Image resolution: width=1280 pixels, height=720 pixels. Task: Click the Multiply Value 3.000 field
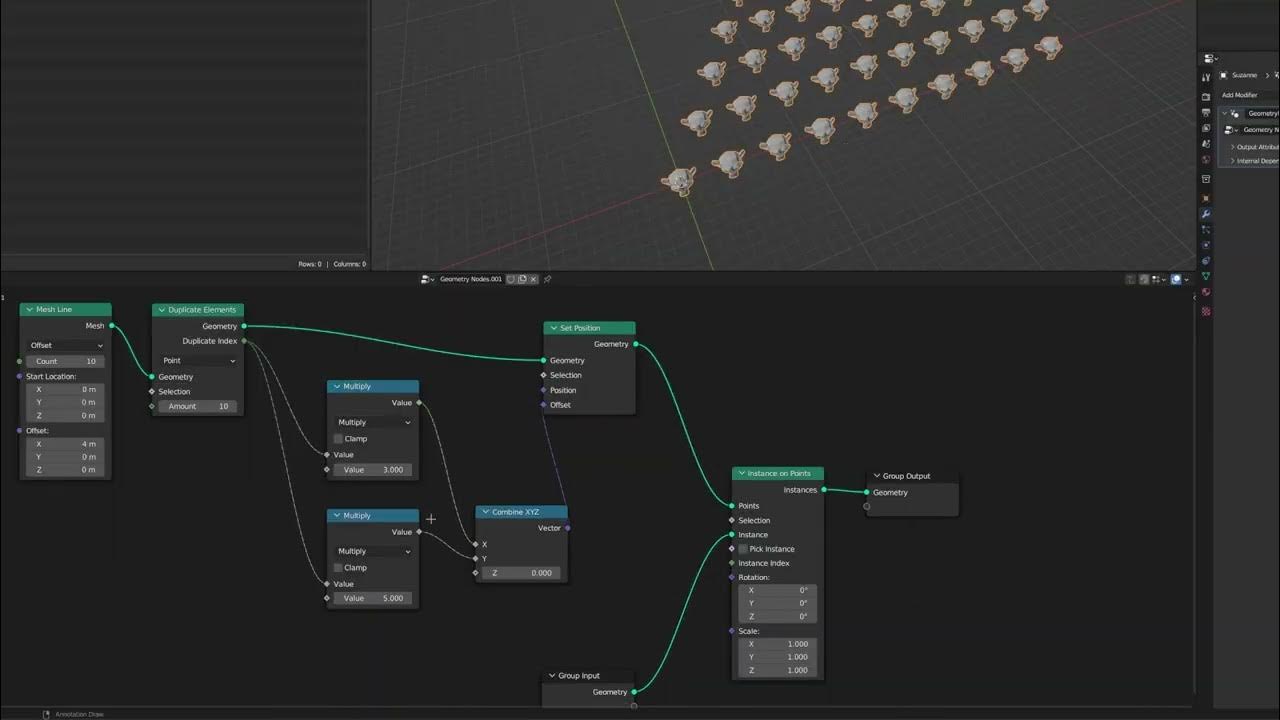pos(373,469)
